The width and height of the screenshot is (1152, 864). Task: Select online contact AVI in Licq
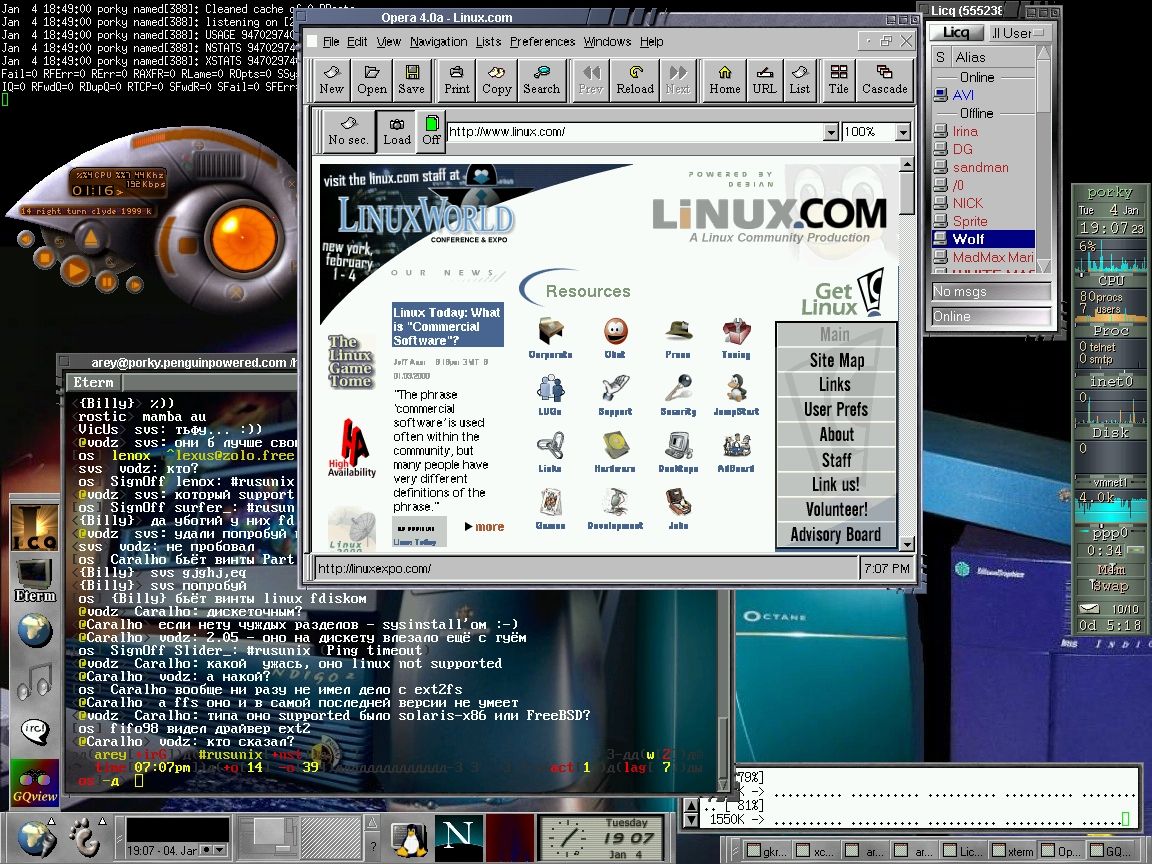(x=983, y=95)
